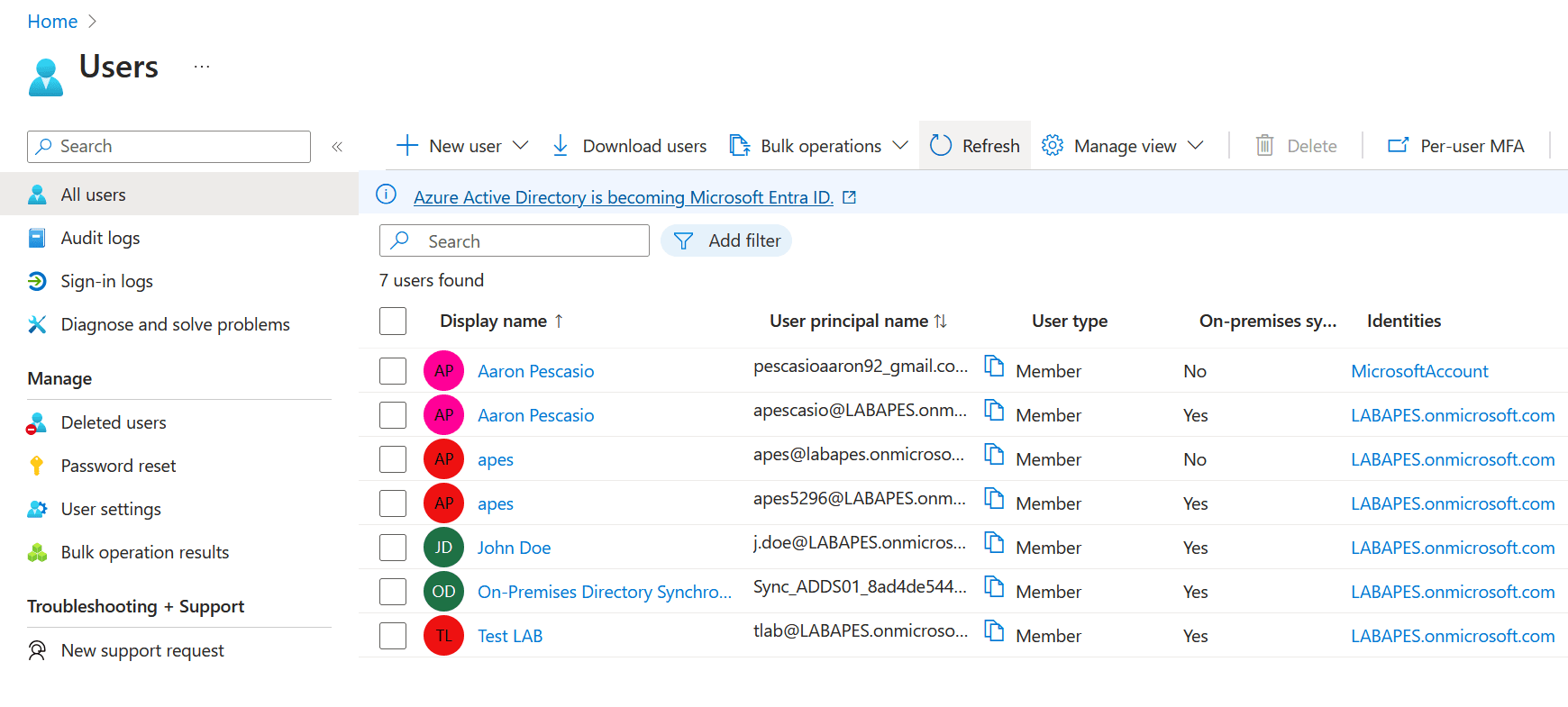Select the Test LAB row checkbox
1568x707 pixels.
[393, 636]
